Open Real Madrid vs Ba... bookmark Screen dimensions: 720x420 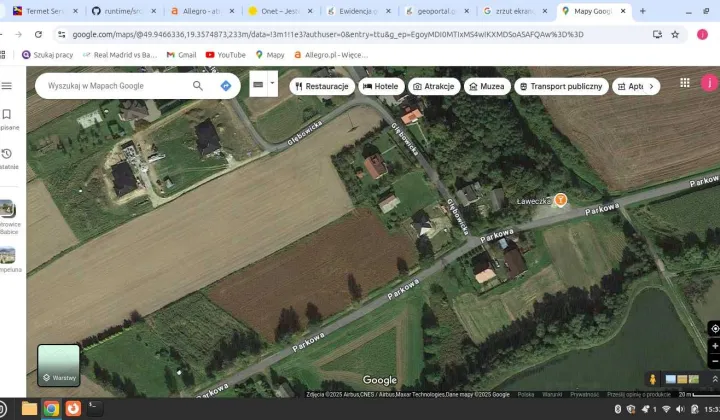coord(120,55)
